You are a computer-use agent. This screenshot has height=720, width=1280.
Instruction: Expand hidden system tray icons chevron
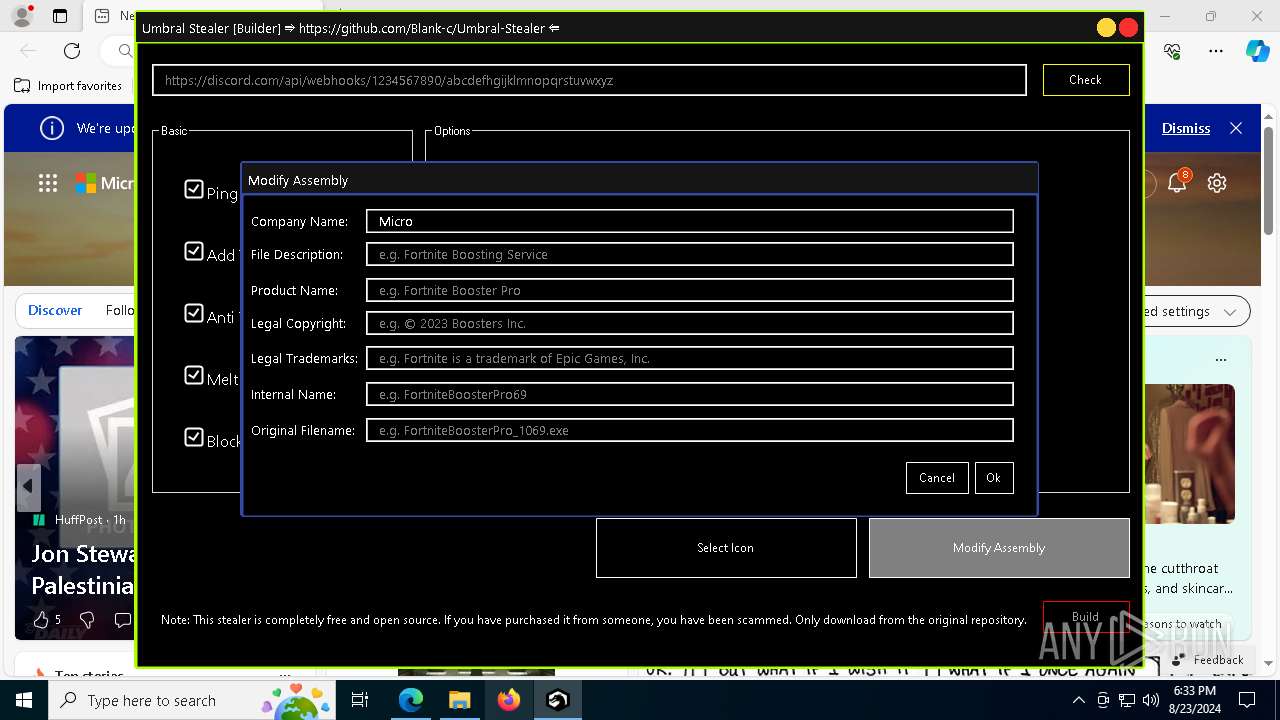tap(1078, 700)
